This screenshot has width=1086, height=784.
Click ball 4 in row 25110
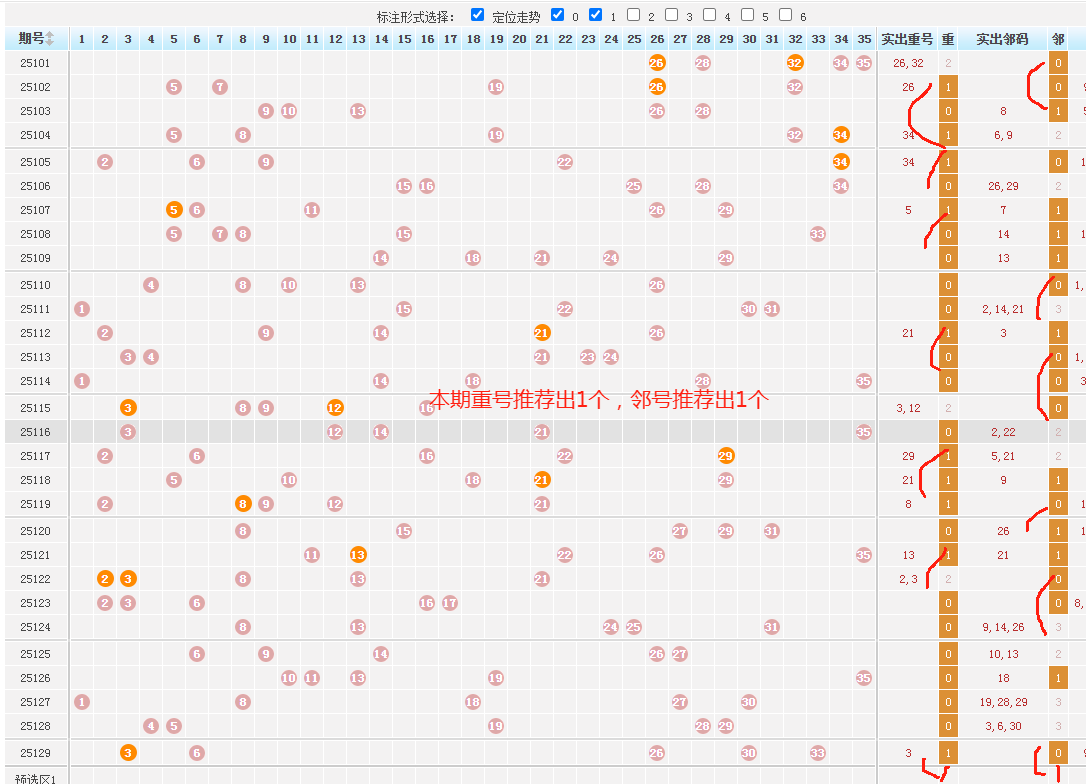(151, 285)
